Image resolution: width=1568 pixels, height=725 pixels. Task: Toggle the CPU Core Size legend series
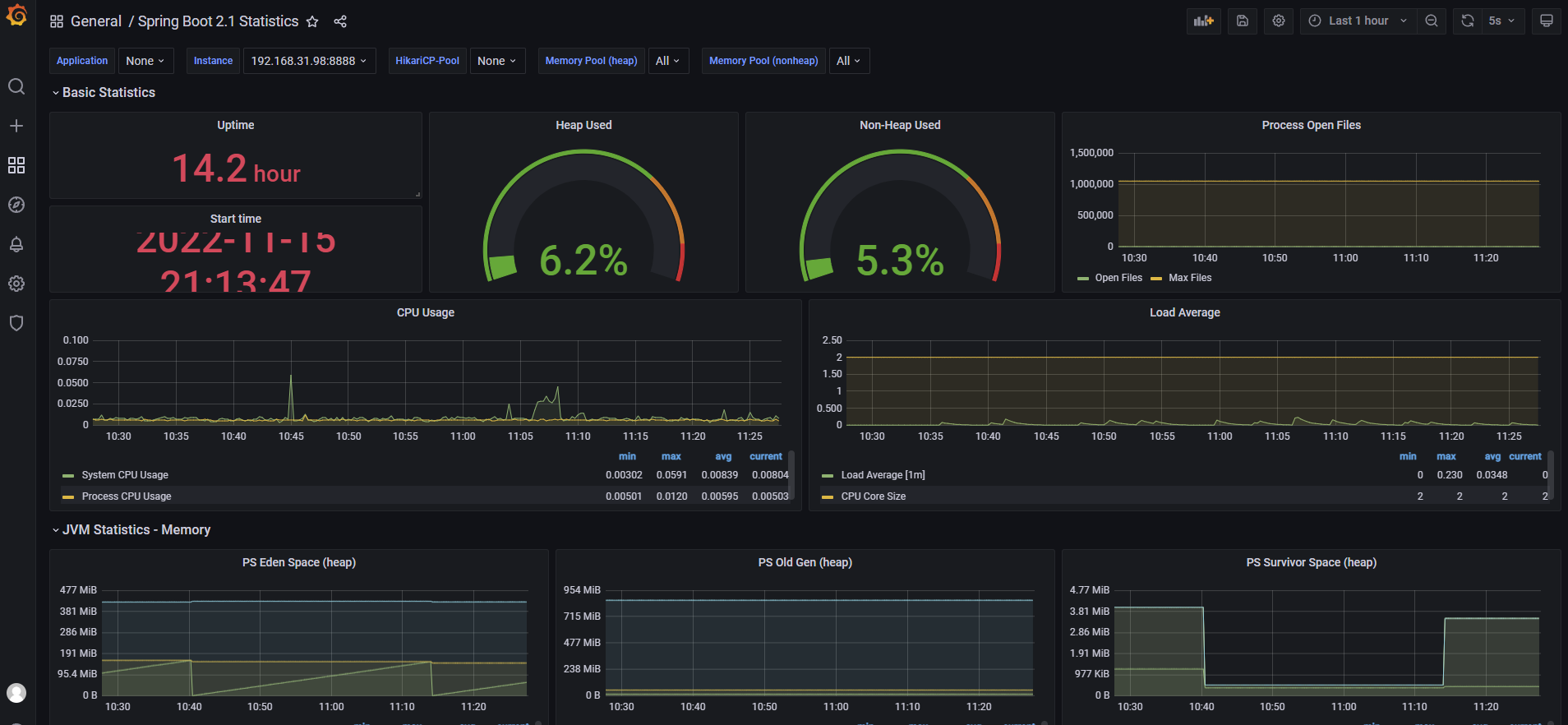(x=874, y=496)
